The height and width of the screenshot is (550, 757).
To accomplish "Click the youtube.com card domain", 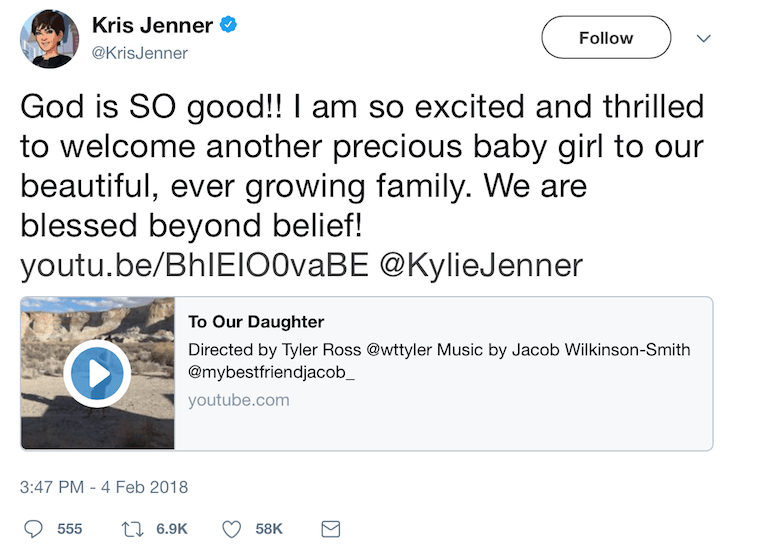I will [239, 400].
